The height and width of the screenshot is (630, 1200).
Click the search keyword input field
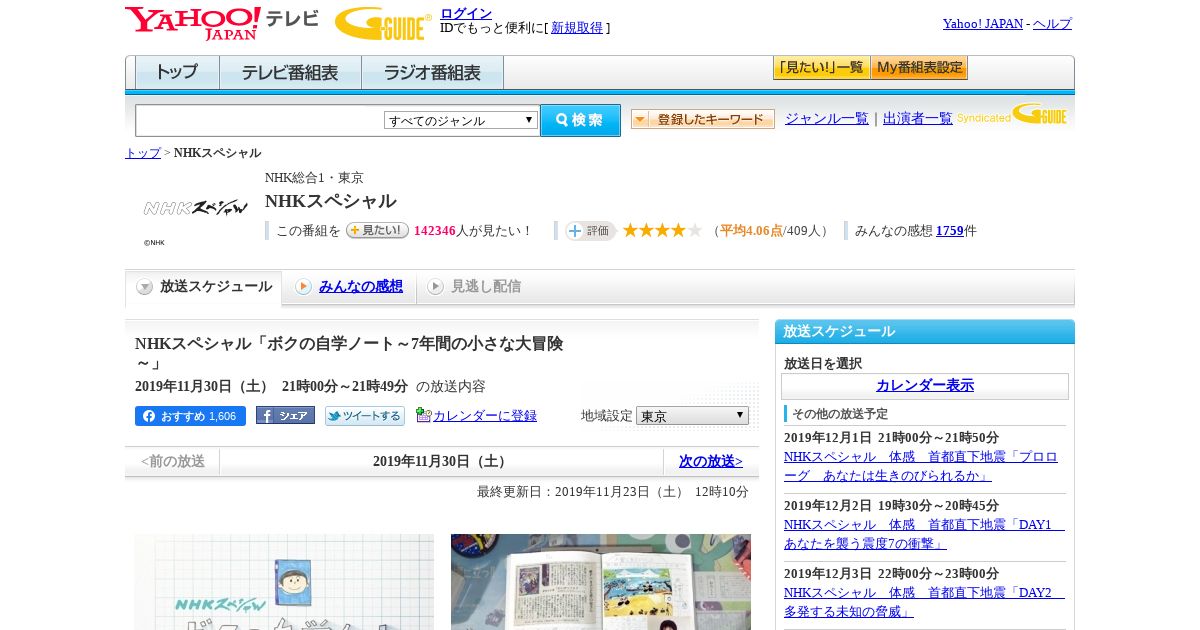(x=260, y=121)
